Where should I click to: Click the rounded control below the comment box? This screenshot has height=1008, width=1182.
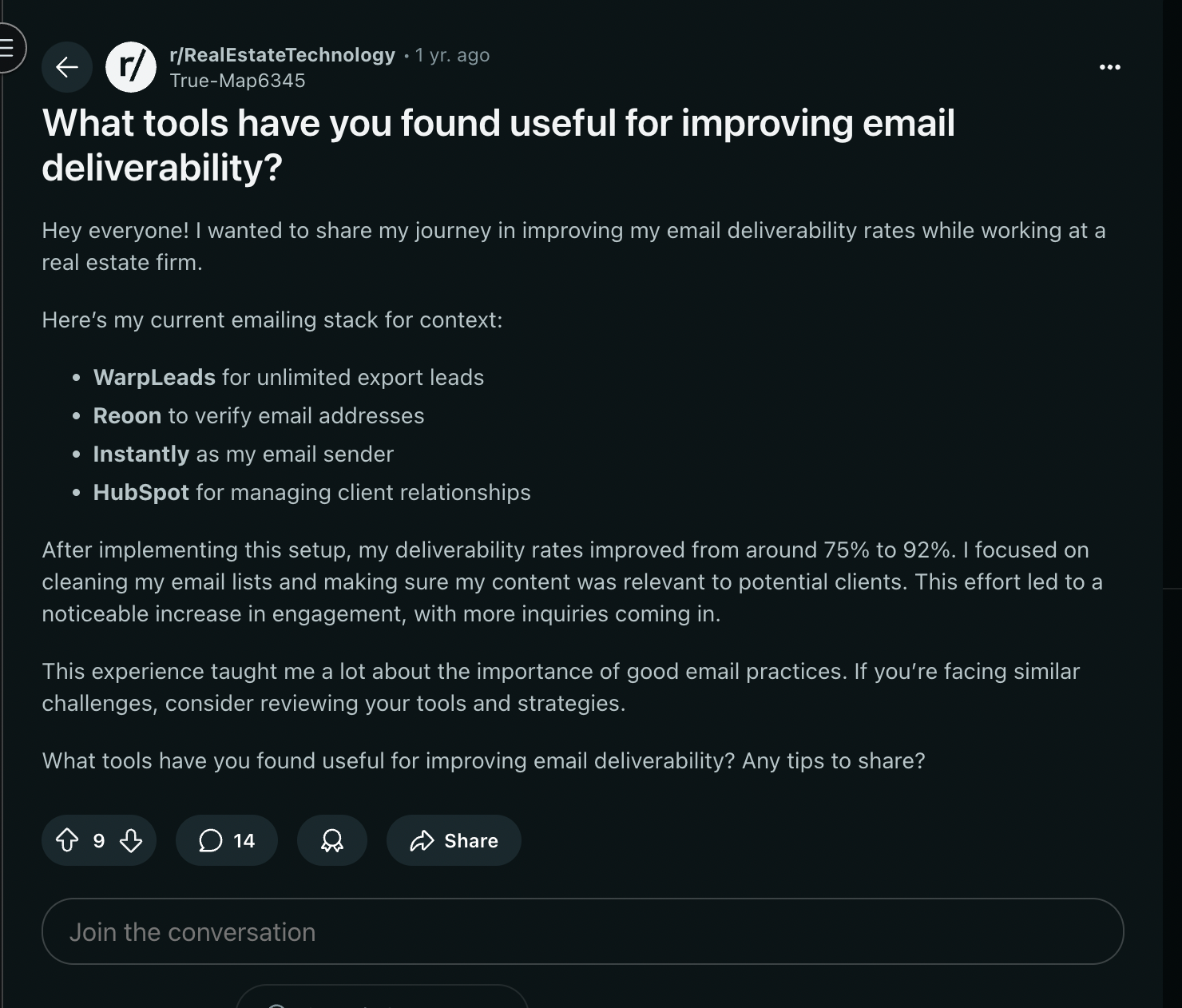coord(383,1001)
